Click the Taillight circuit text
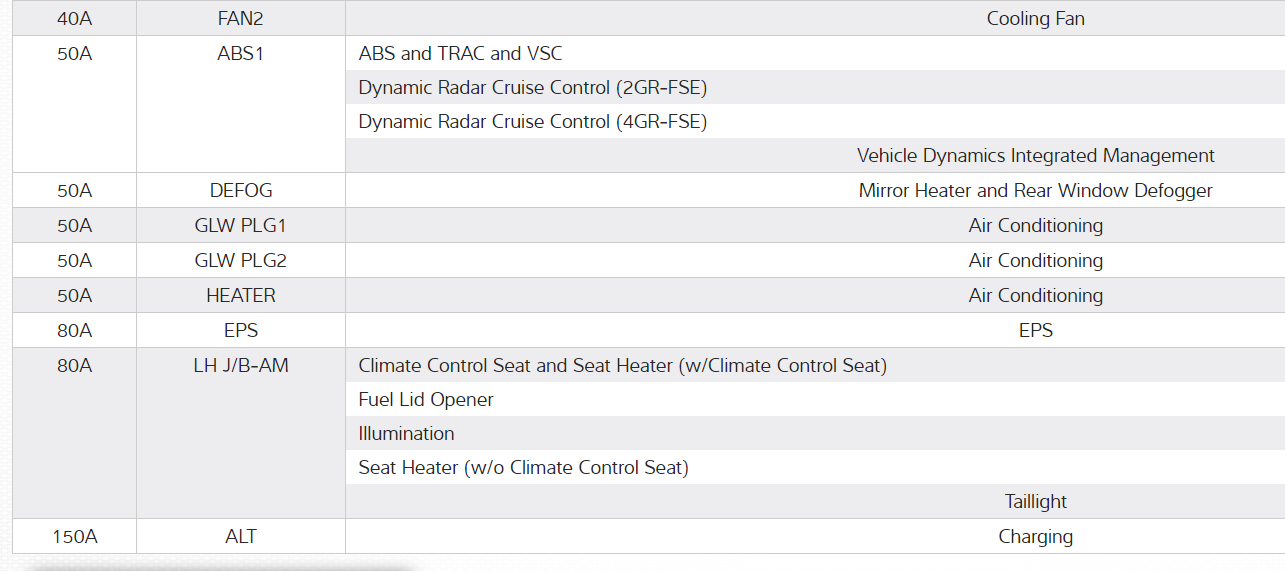This screenshot has height=571, width=1285. pyautogui.click(x=1035, y=501)
